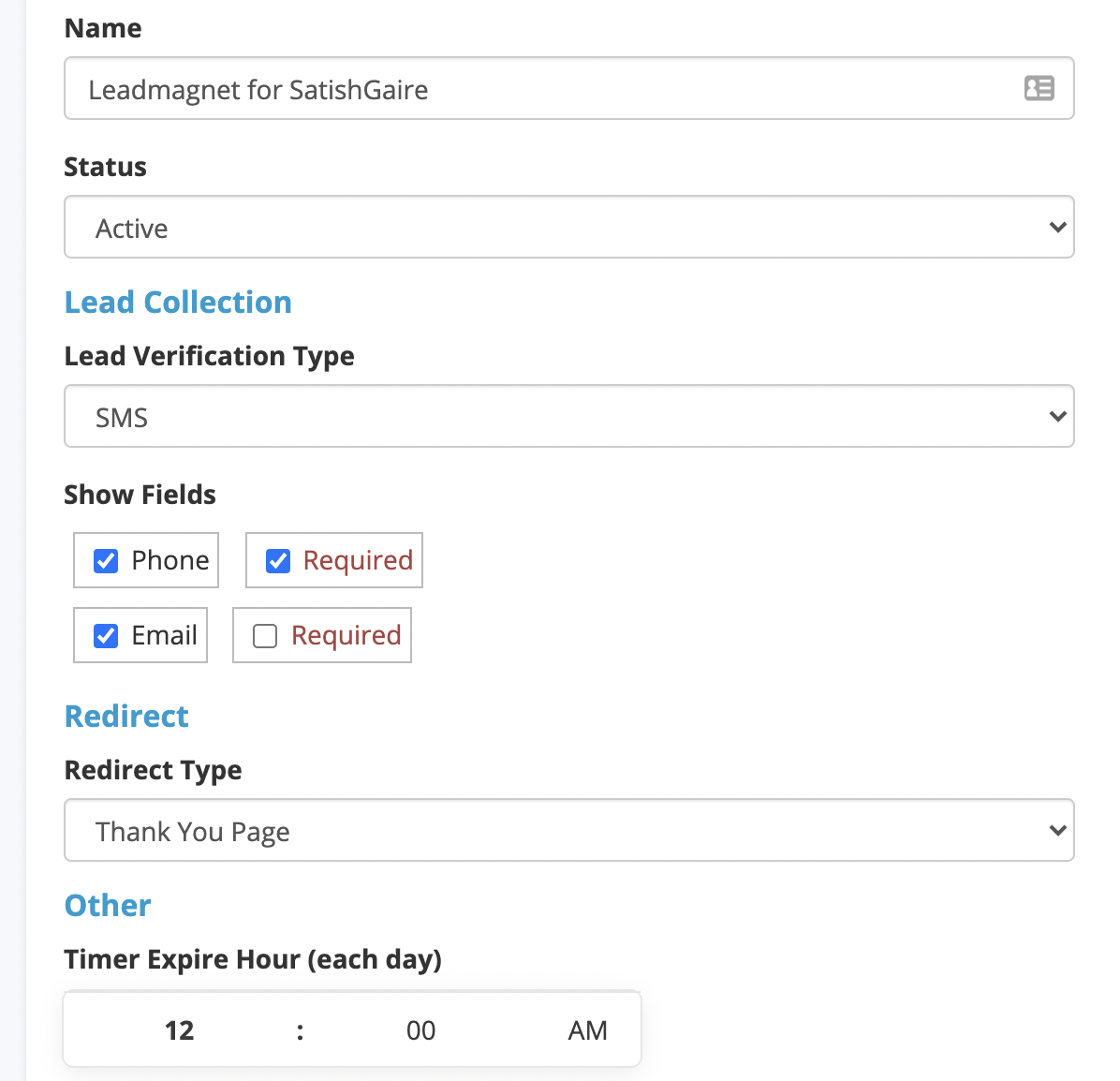The width and height of the screenshot is (1120, 1081).
Task: Click the AM period in timer picker
Action: point(587,1030)
